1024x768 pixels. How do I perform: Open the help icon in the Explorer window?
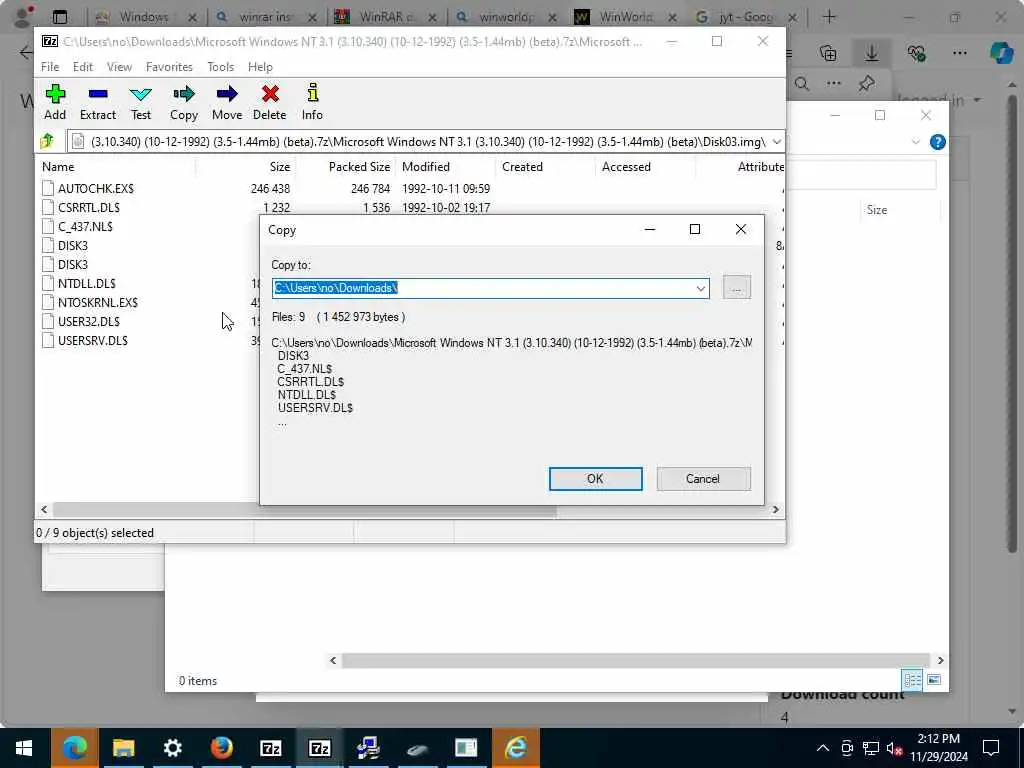(x=937, y=142)
